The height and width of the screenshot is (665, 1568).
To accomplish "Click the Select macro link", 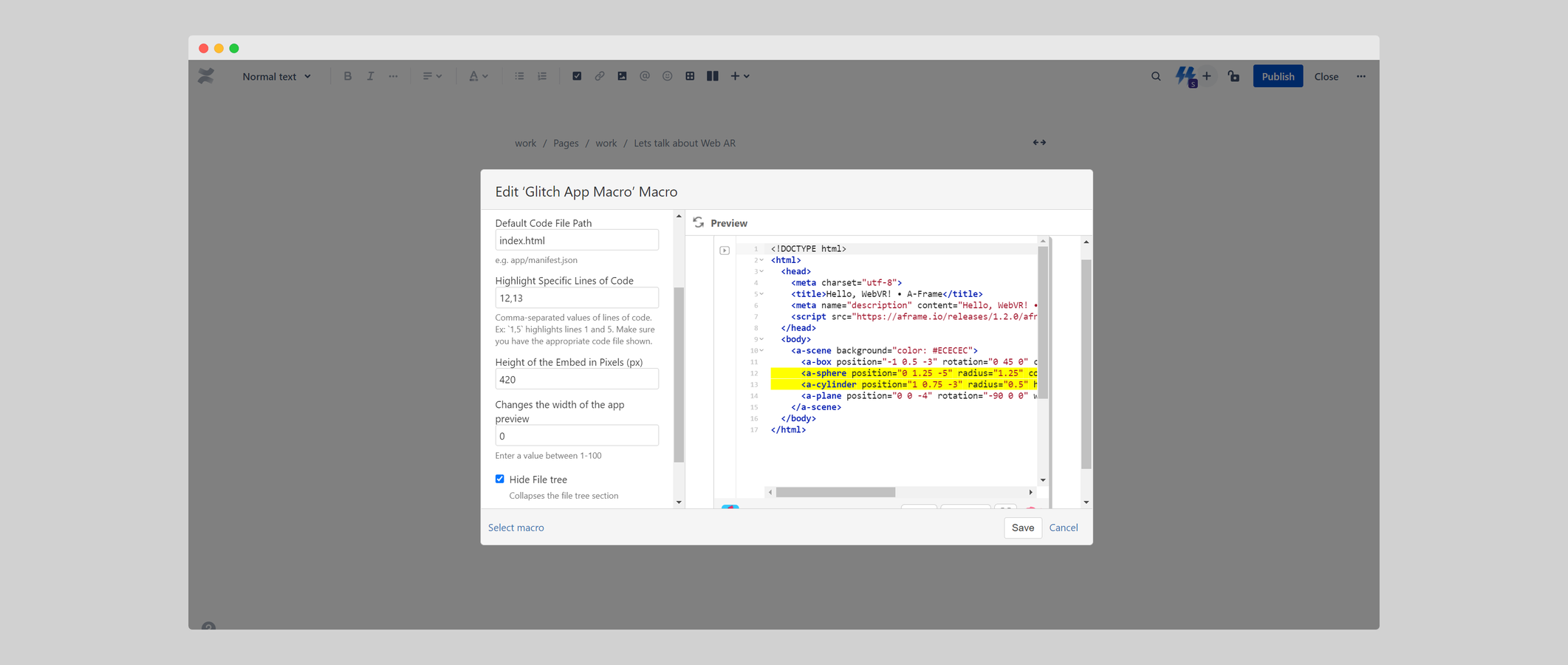I will (516, 528).
